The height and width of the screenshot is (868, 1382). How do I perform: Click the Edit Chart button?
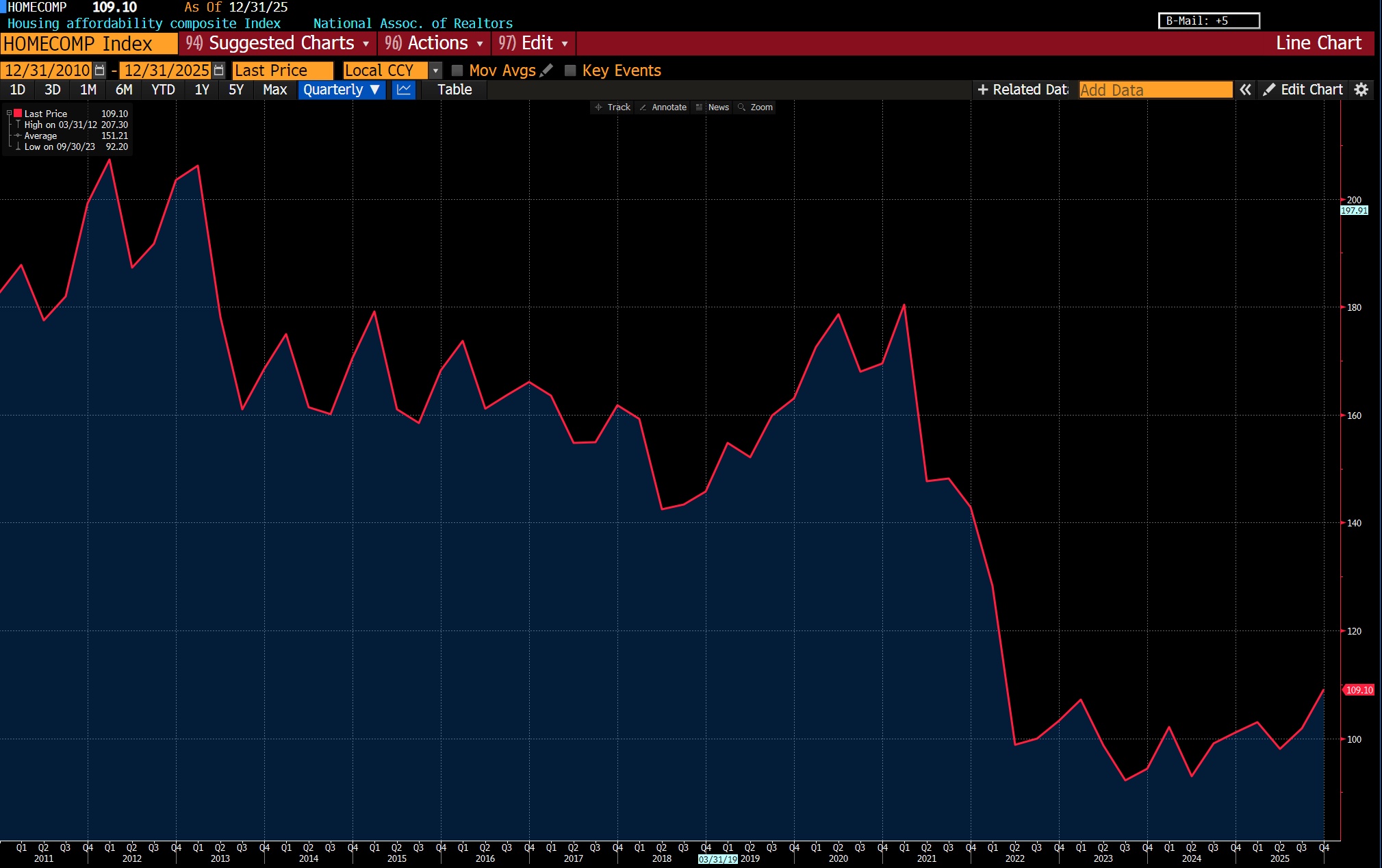point(1303,90)
